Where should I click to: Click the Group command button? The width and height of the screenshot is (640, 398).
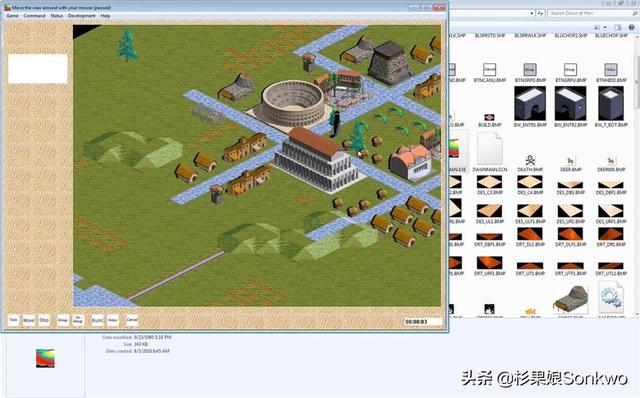click(x=62, y=320)
